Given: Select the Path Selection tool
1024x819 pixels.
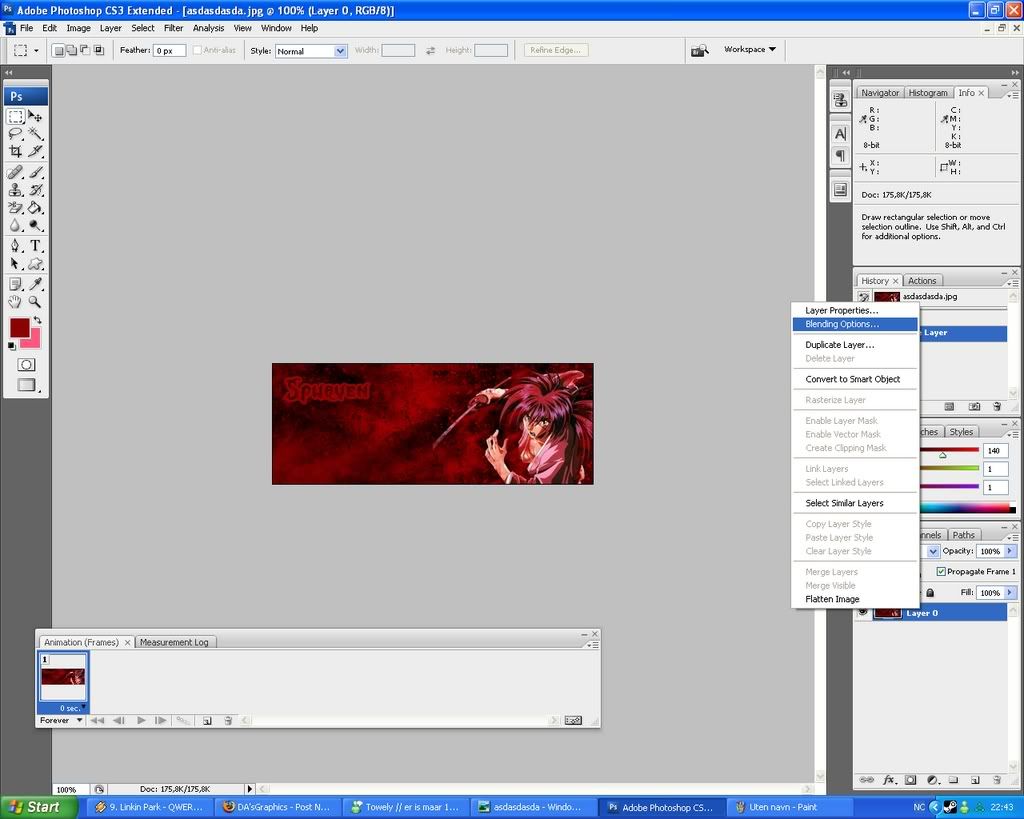Looking at the screenshot, I should (16, 263).
